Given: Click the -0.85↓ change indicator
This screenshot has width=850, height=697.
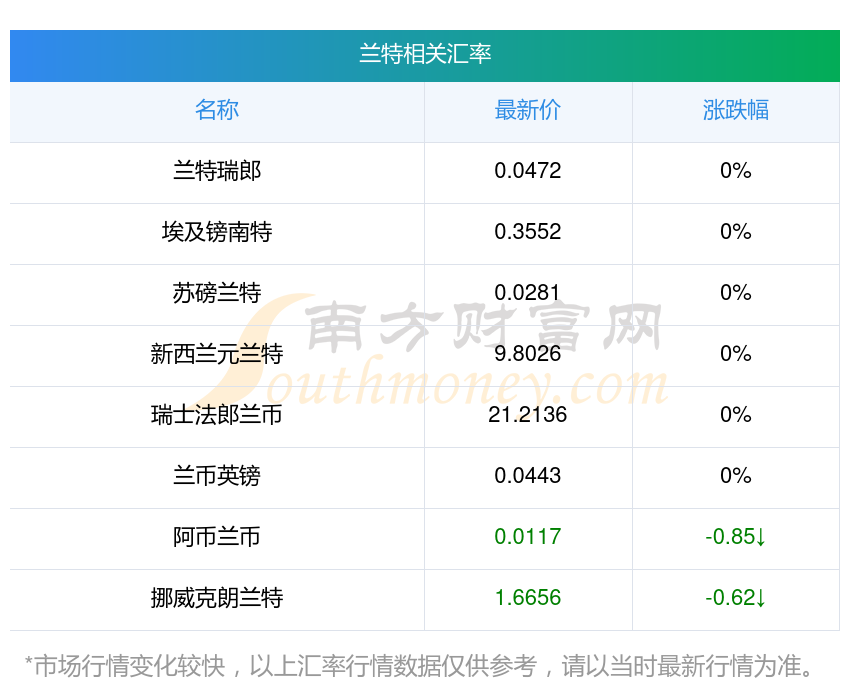Looking at the screenshot, I should 736,537.
